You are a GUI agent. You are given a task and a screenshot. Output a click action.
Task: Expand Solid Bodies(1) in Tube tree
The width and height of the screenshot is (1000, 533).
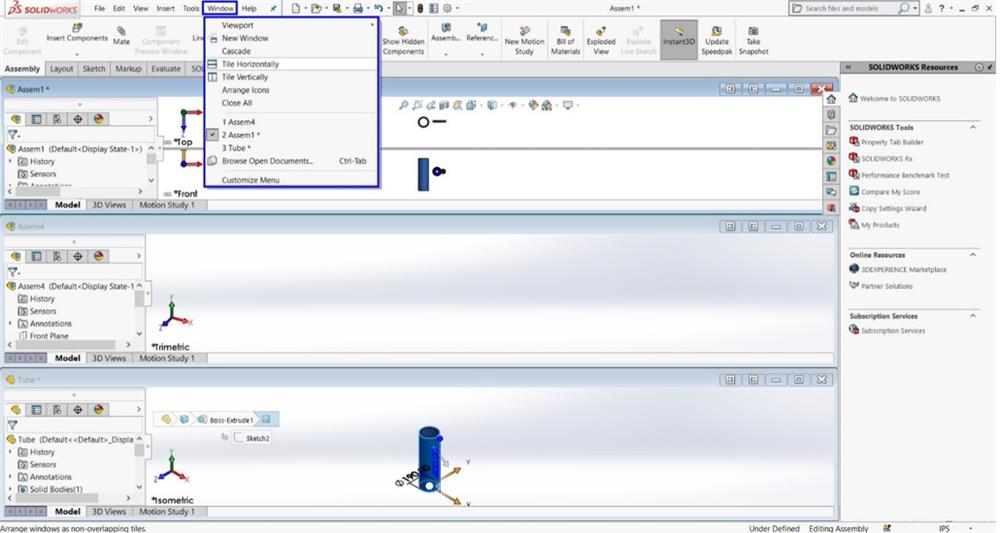coord(10,489)
